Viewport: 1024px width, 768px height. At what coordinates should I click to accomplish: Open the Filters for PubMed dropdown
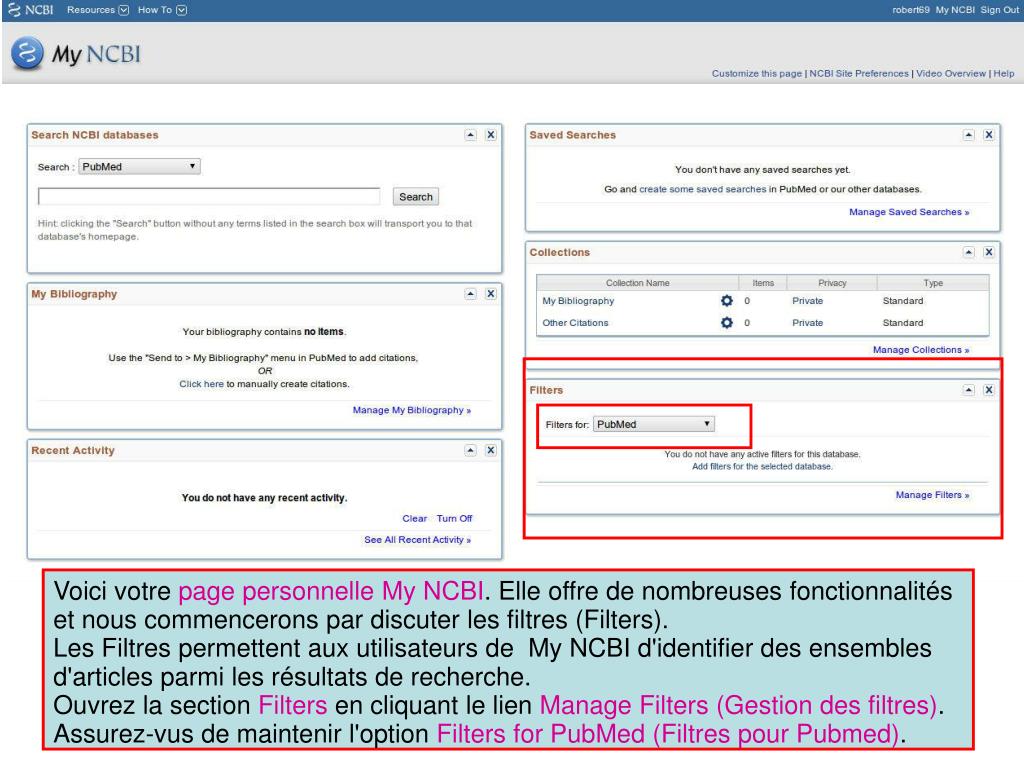[654, 424]
